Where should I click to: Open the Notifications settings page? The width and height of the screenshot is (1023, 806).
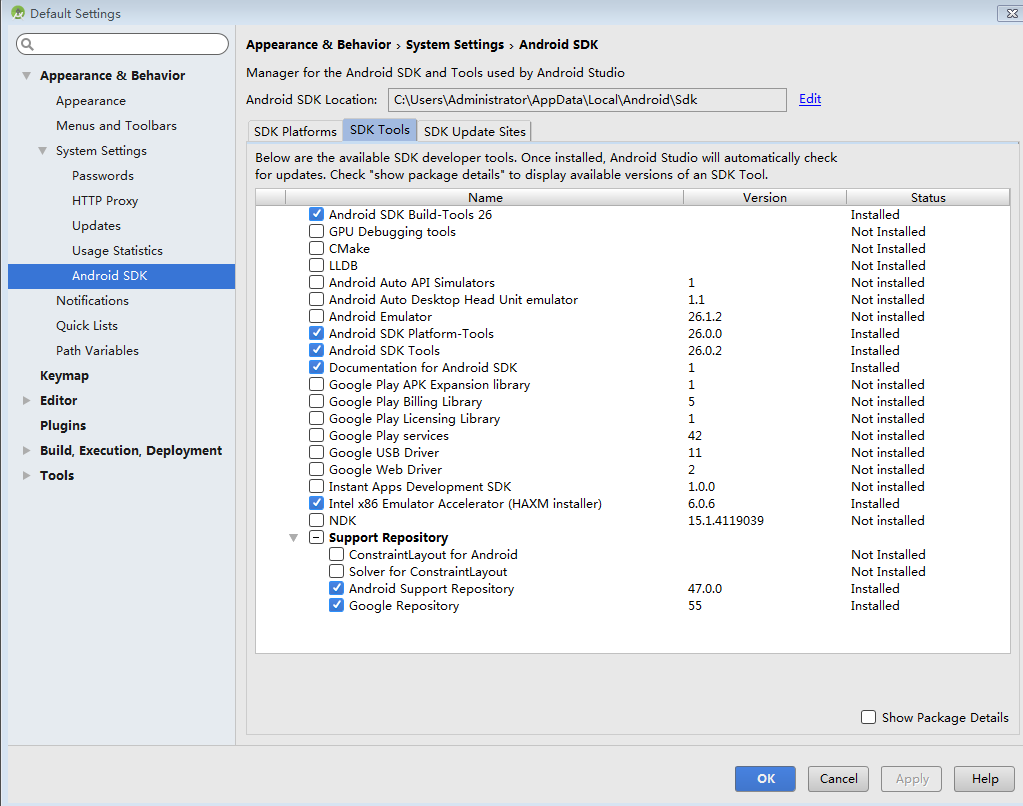tap(92, 300)
